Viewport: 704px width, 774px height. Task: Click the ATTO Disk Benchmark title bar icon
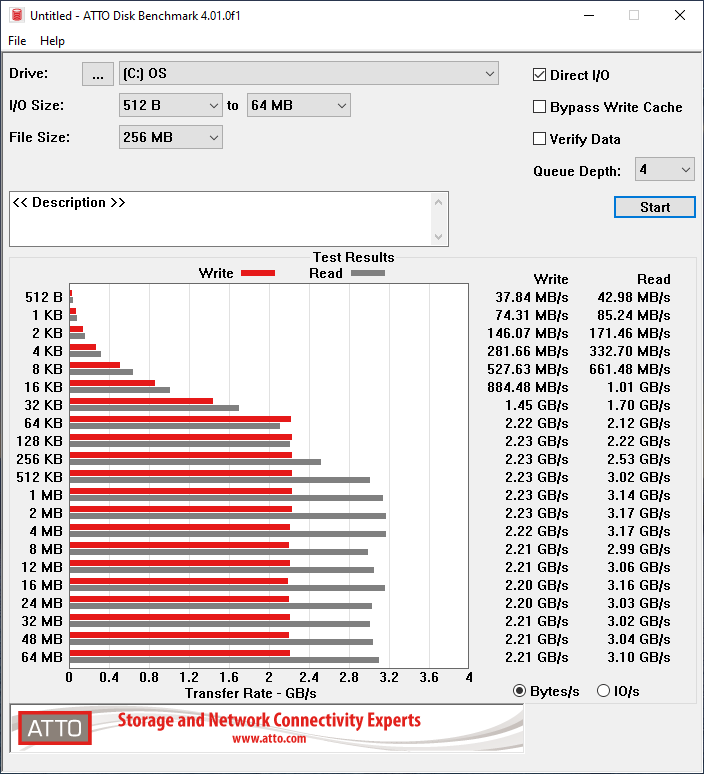point(17,15)
